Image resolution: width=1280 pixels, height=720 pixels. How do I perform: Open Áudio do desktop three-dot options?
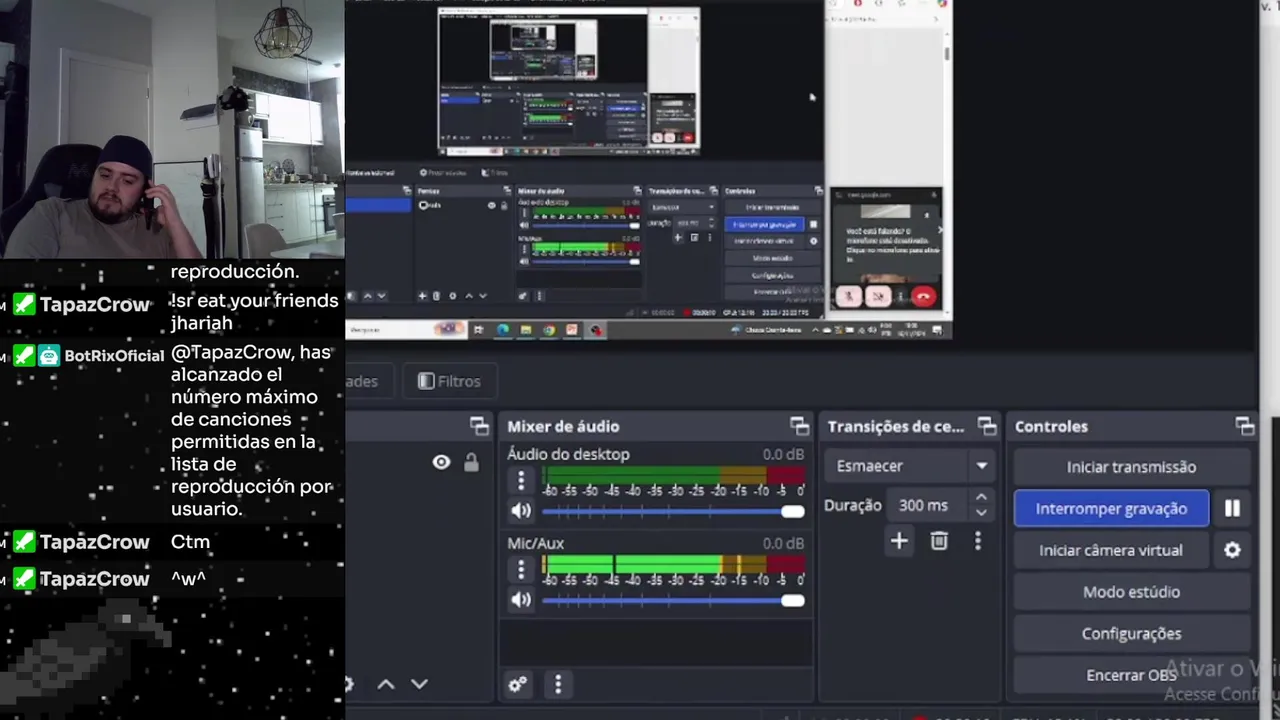[x=521, y=481]
